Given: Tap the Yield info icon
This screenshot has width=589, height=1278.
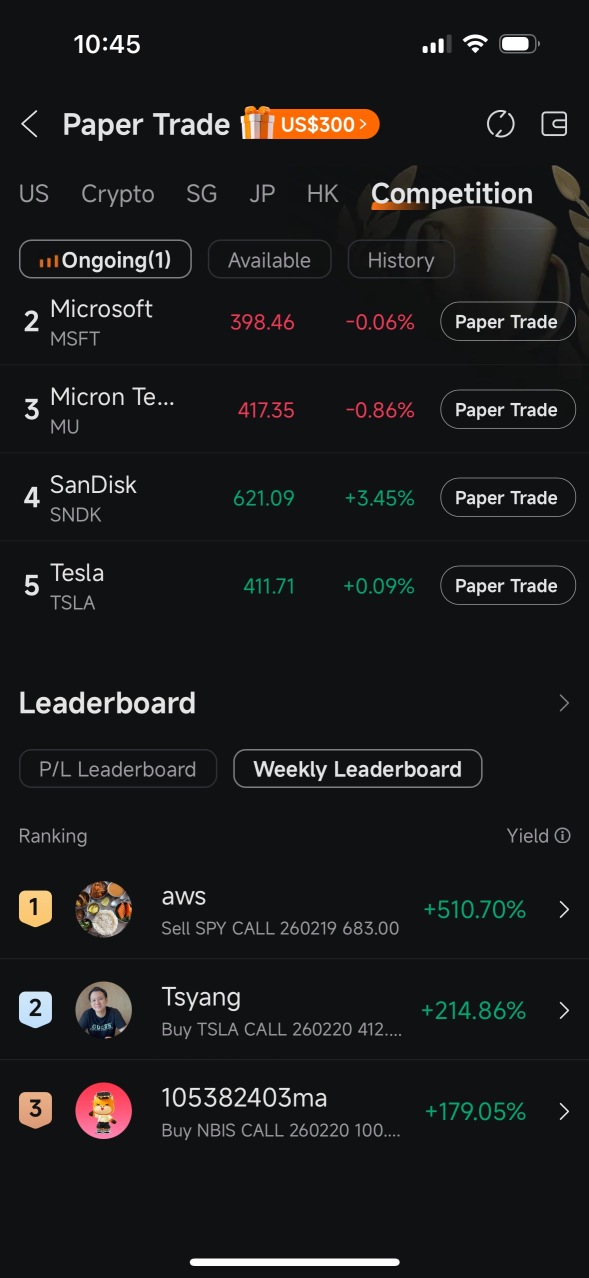Looking at the screenshot, I should (x=563, y=836).
